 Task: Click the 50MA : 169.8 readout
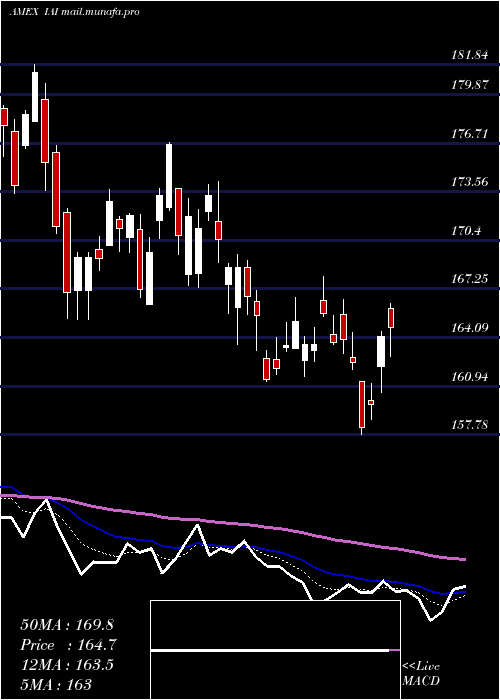[69, 625]
